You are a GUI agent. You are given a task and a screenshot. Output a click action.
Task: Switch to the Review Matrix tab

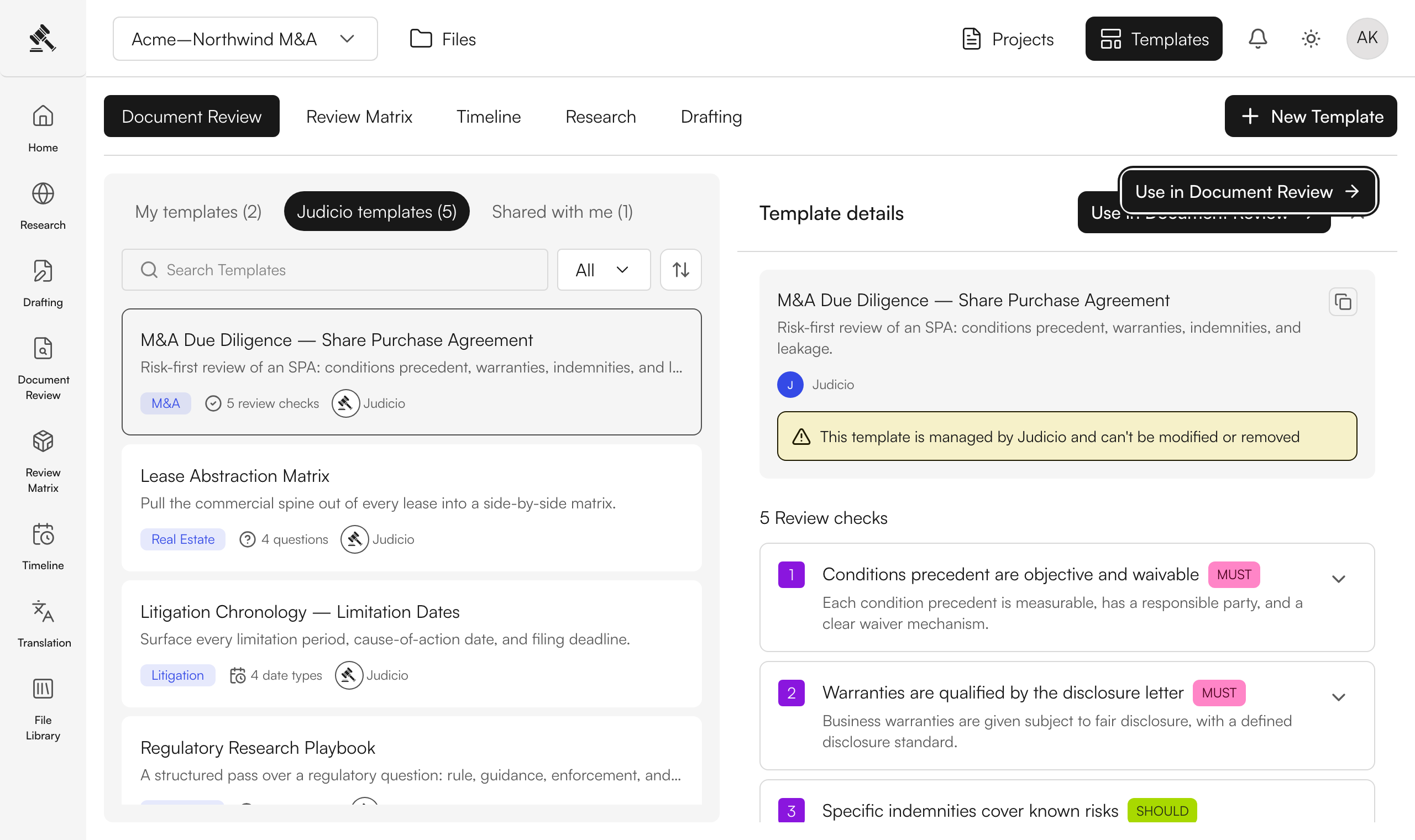(x=359, y=116)
